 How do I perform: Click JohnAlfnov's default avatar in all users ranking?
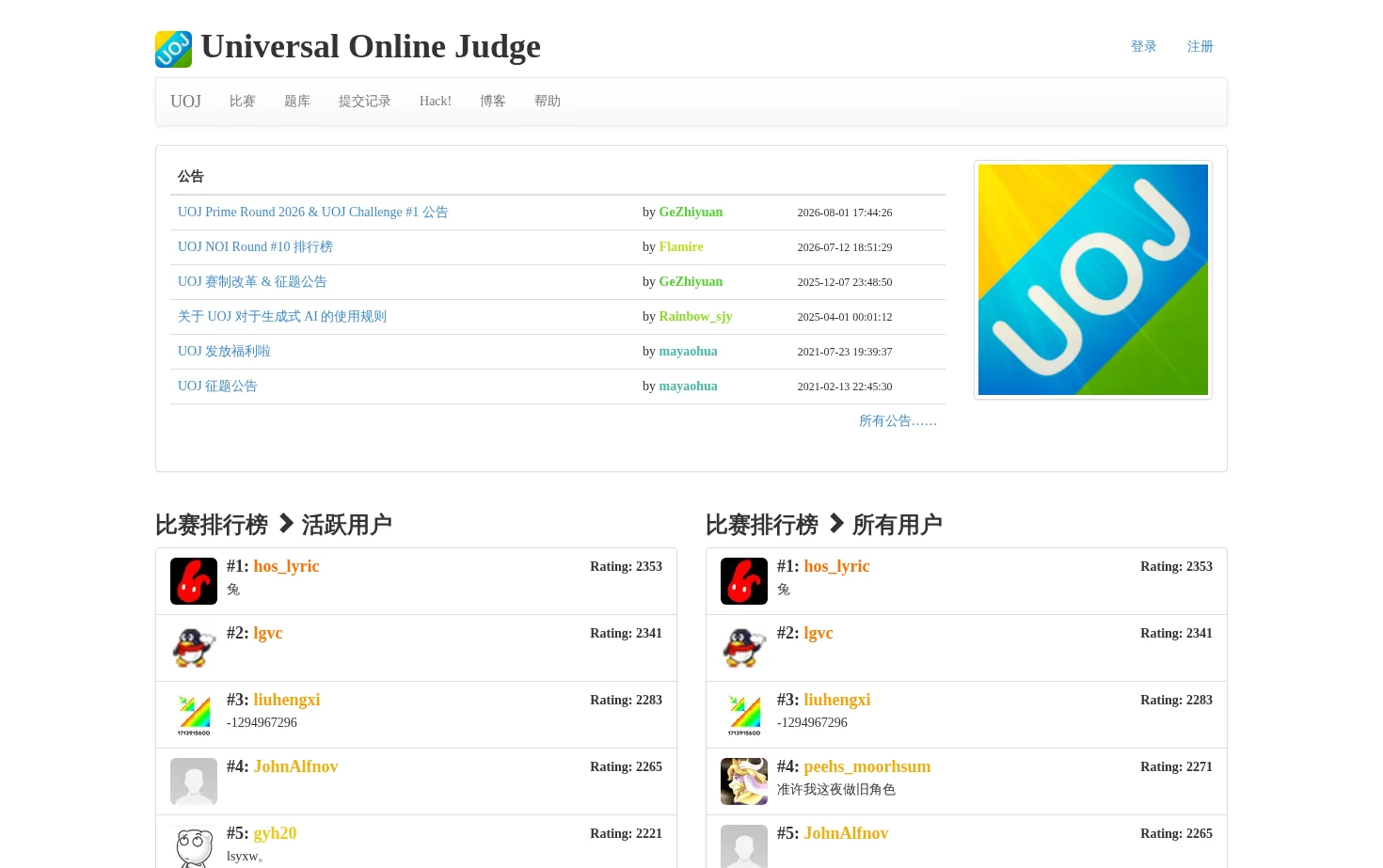(744, 846)
